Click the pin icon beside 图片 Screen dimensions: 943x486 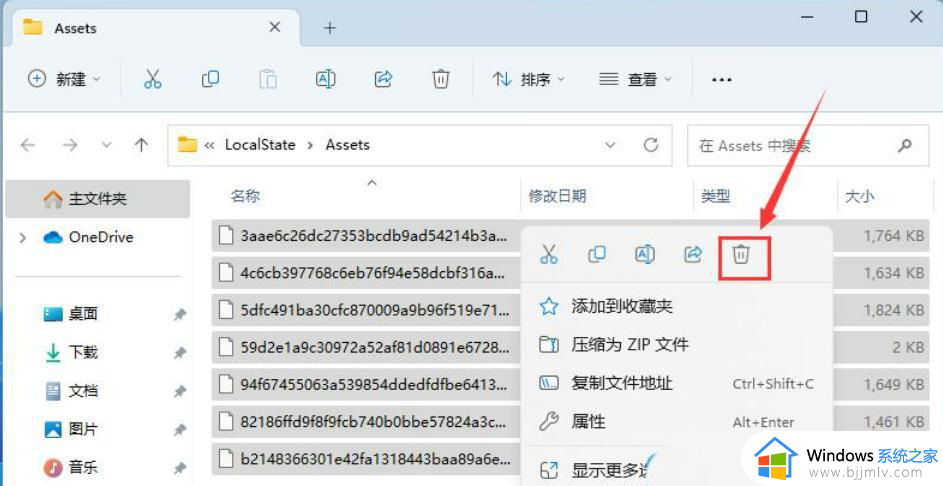179,429
